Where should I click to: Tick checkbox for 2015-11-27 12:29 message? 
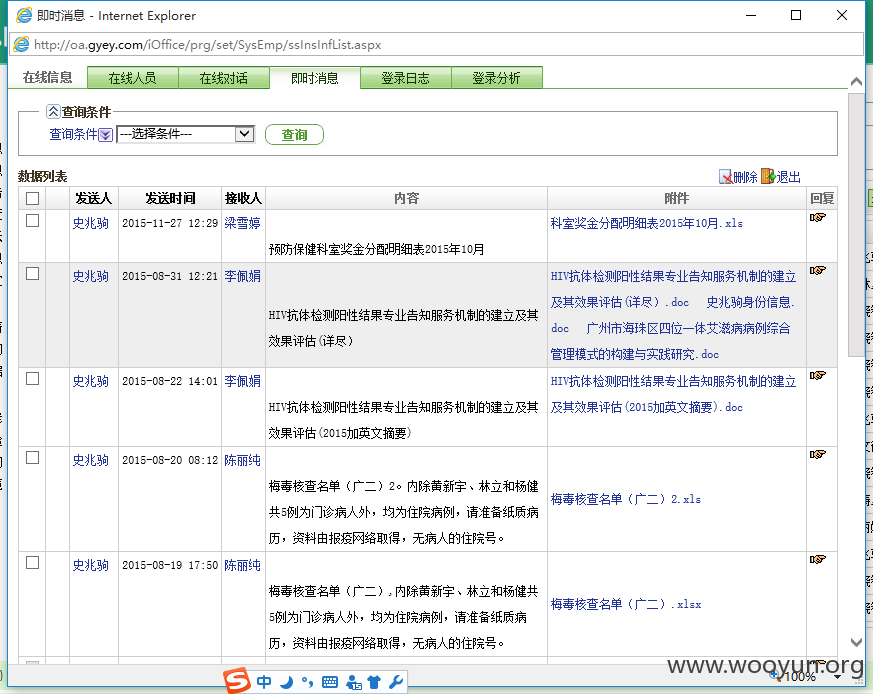pyautogui.click(x=32, y=221)
